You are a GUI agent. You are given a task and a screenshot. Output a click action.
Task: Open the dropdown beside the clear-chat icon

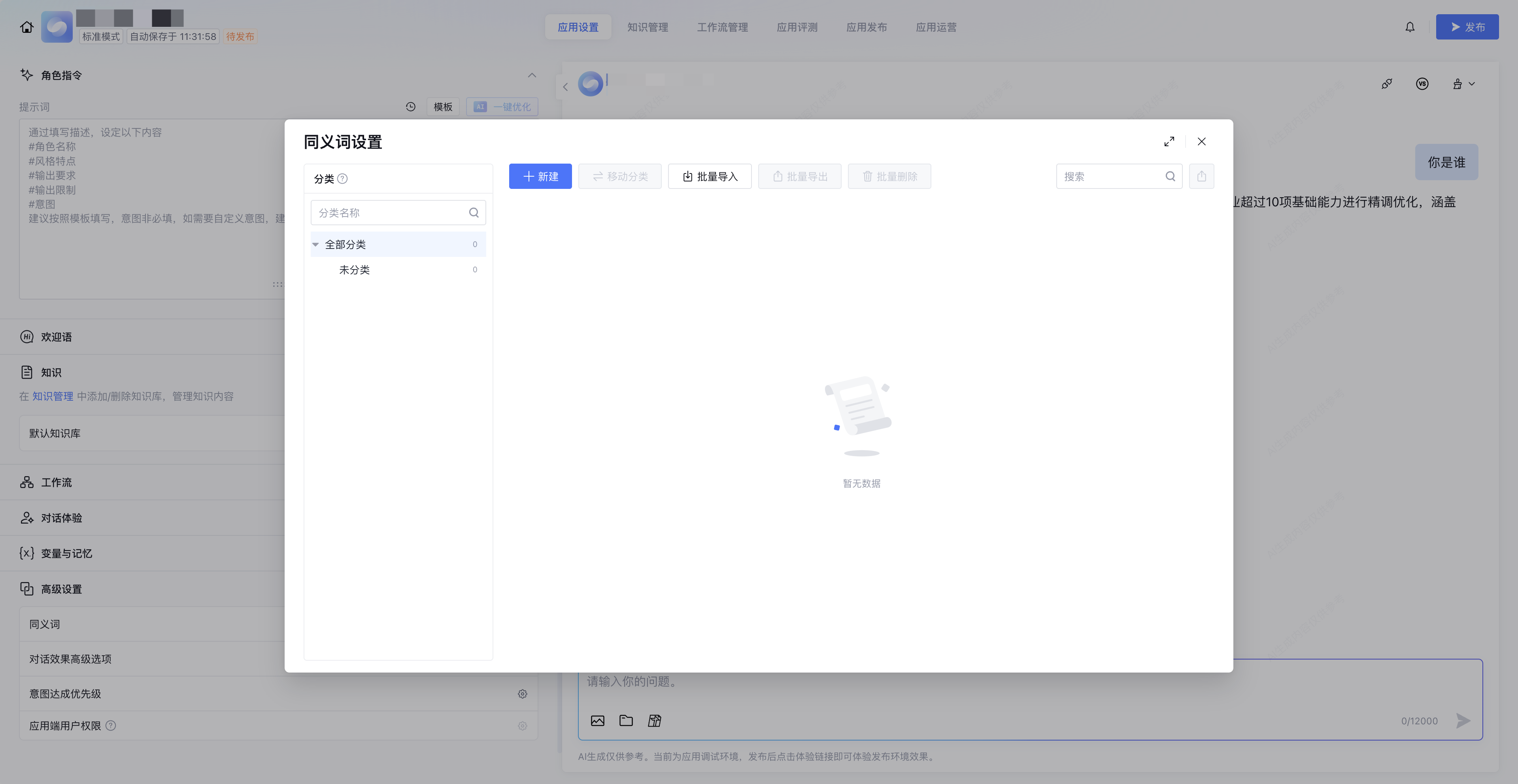pyautogui.click(x=1471, y=84)
